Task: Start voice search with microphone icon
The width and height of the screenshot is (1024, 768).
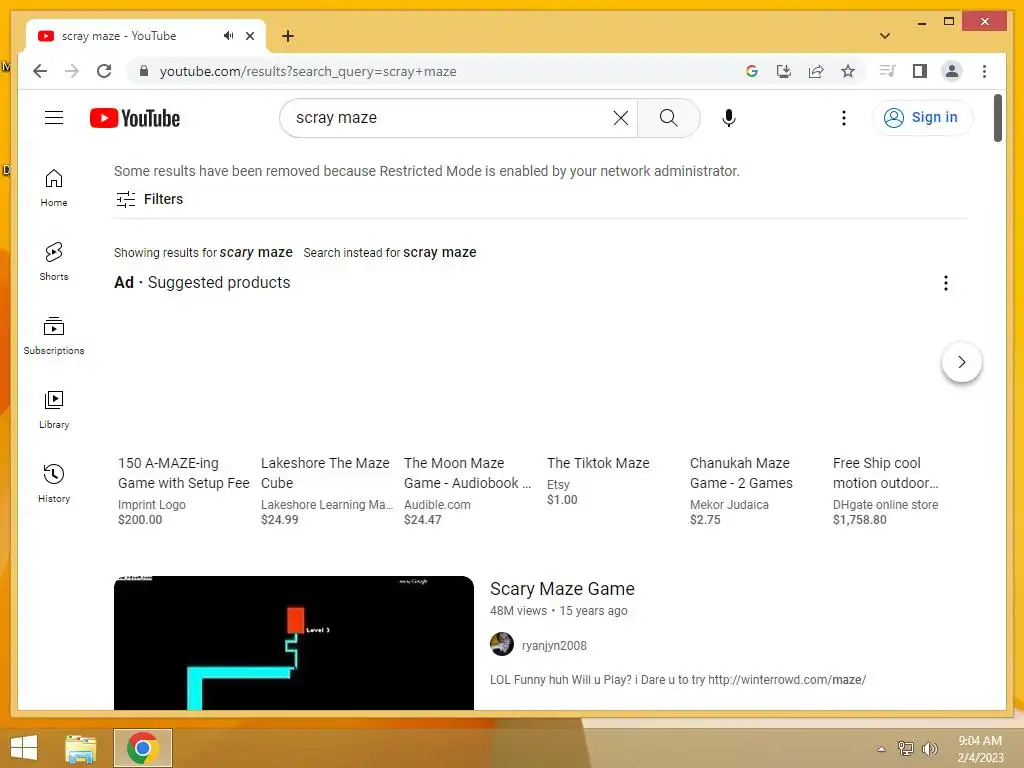Action: pyautogui.click(x=729, y=118)
